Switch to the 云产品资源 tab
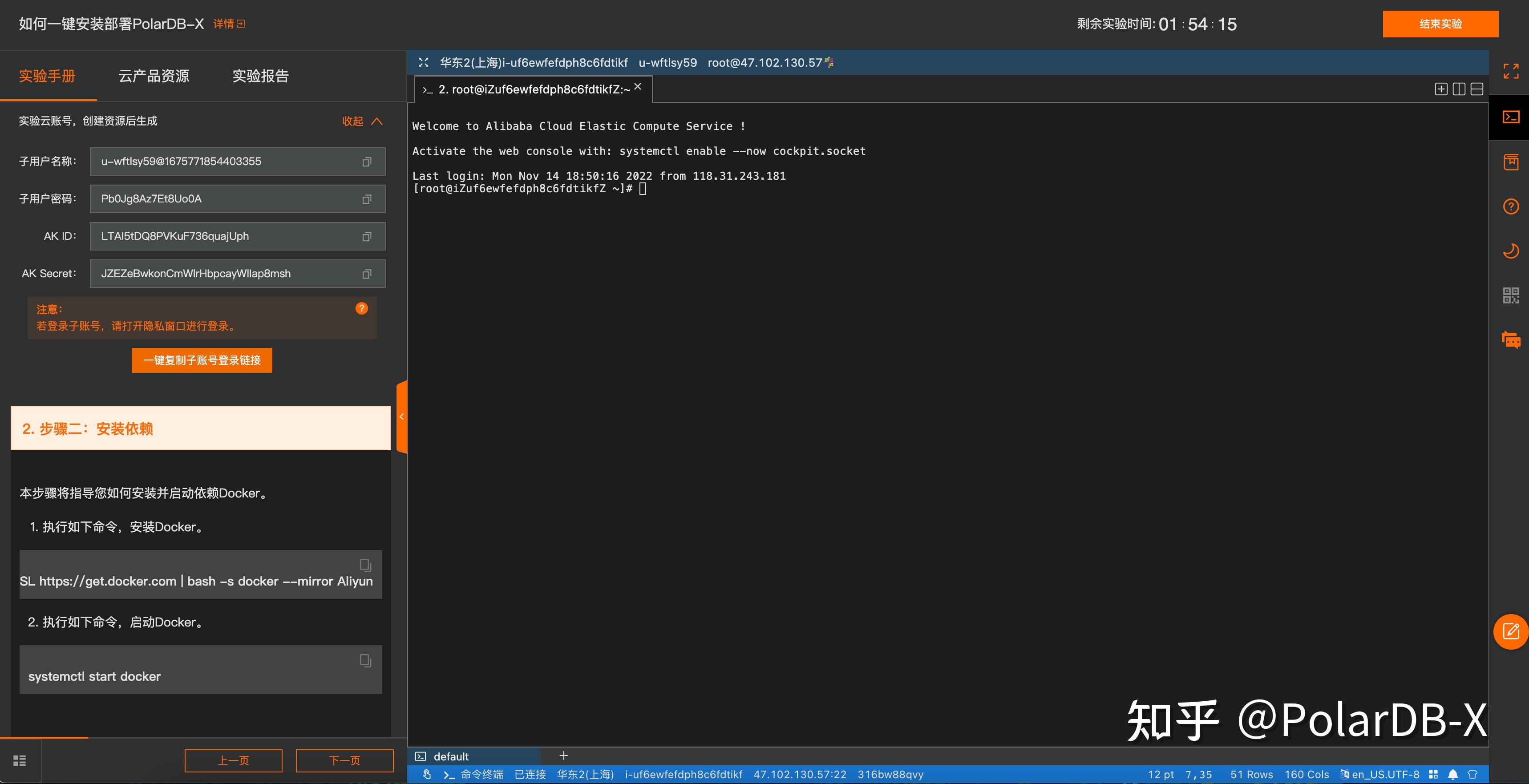The height and width of the screenshot is (784, 1529). coord(154,76)
